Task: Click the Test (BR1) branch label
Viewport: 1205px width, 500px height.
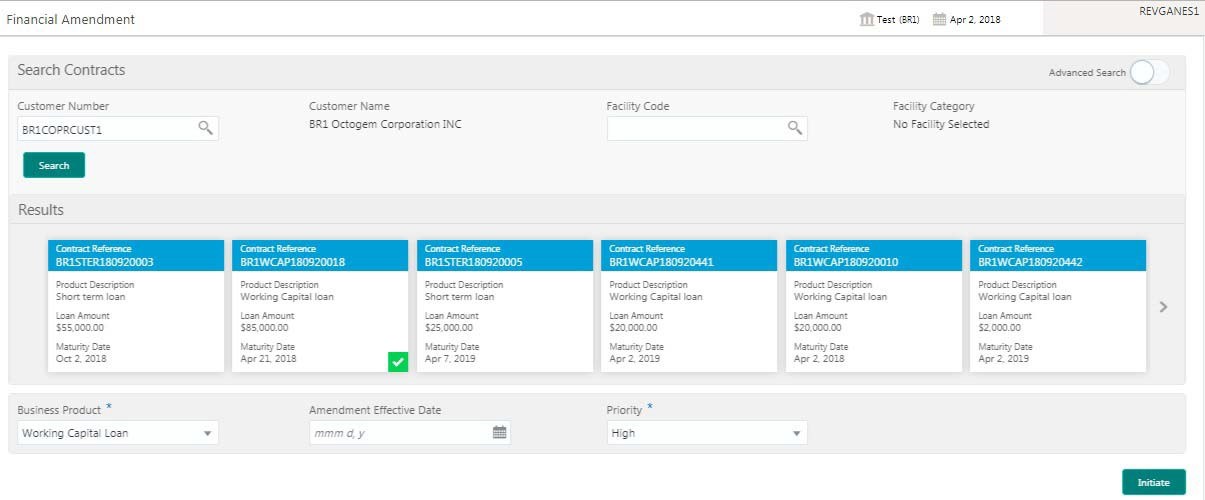Action: pyautogui.click(x=898, y=20)
